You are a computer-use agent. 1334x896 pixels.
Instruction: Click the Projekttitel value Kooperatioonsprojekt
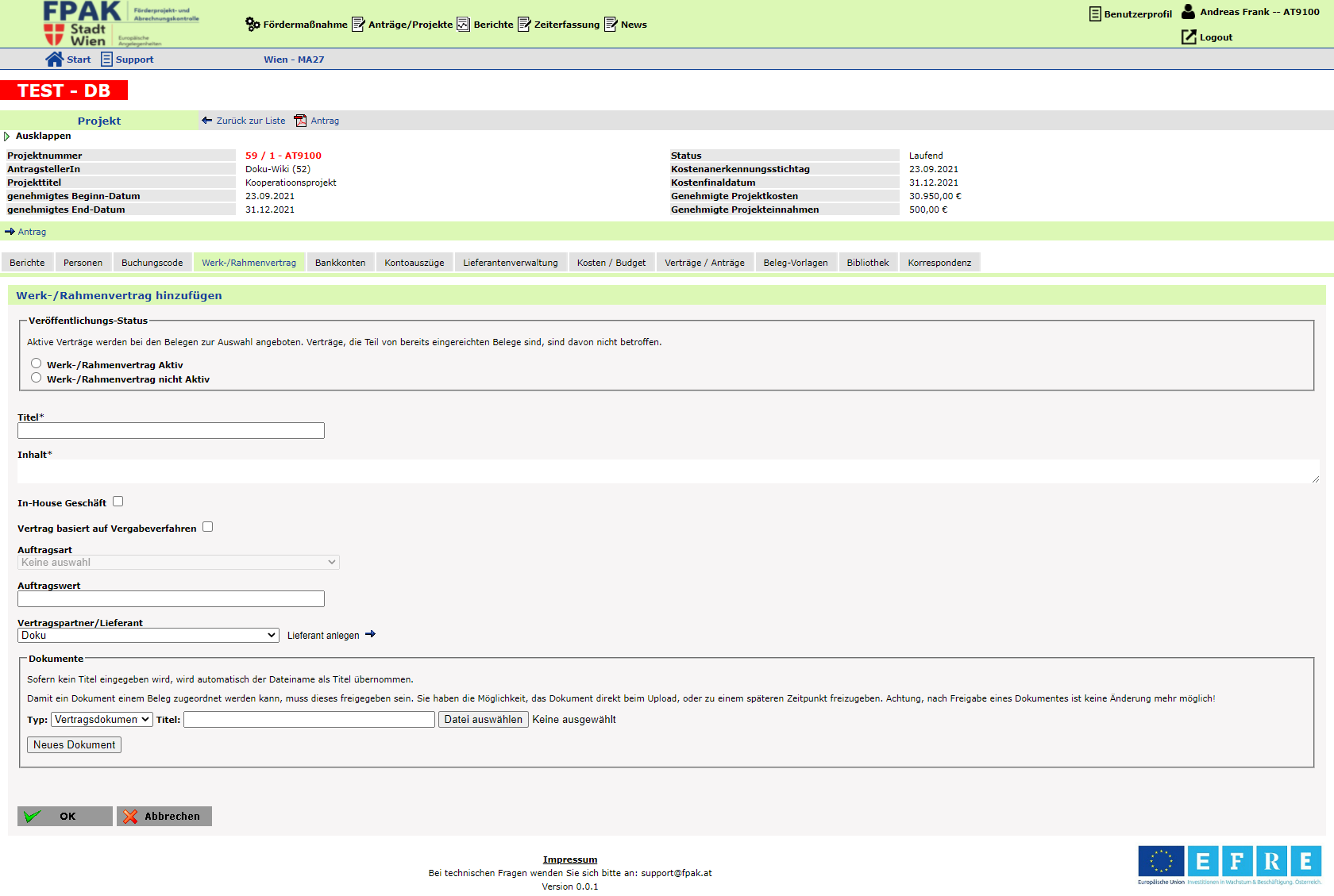pos(291,183)
